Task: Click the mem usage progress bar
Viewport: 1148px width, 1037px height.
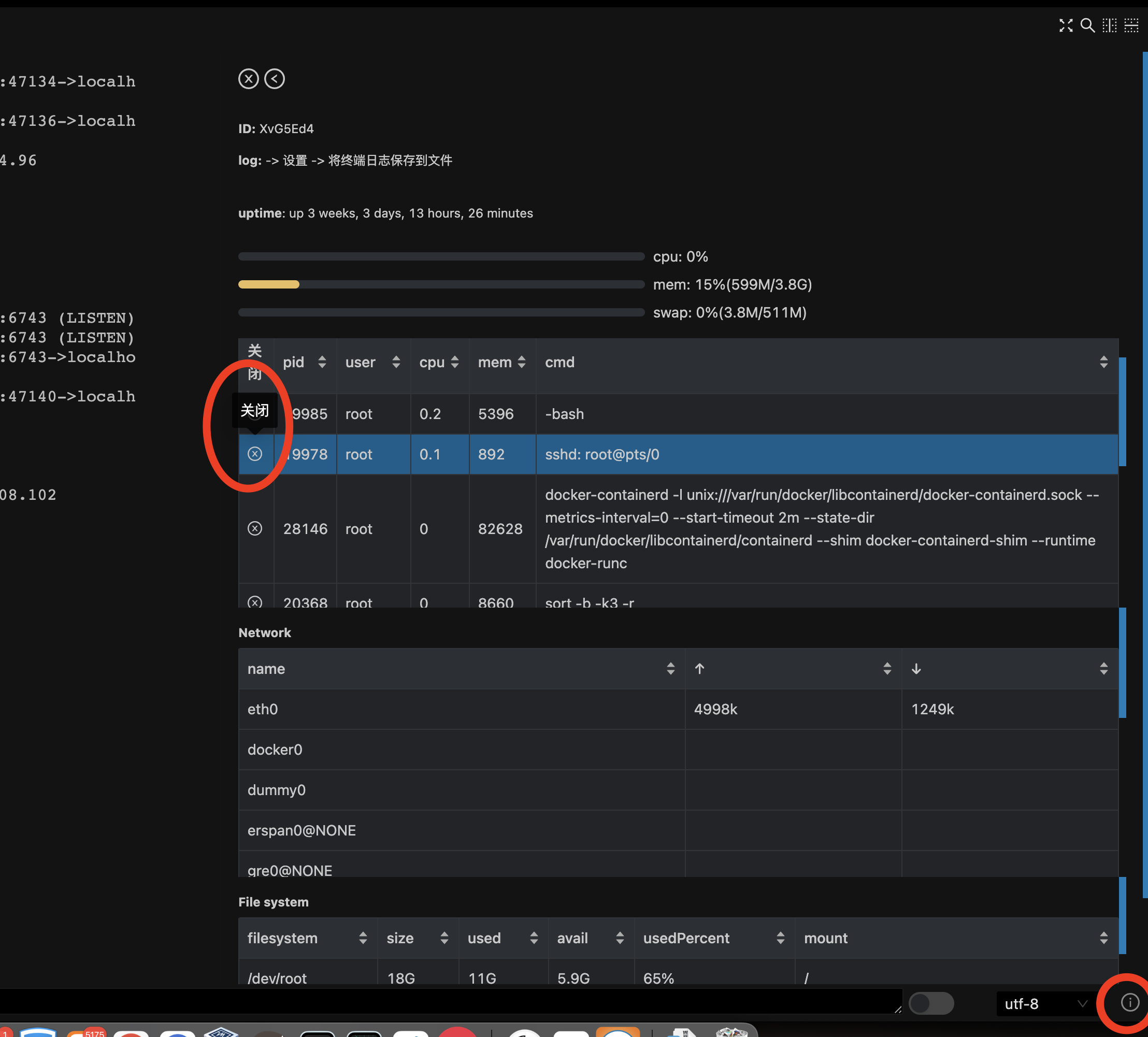Action: click(441, 284)
